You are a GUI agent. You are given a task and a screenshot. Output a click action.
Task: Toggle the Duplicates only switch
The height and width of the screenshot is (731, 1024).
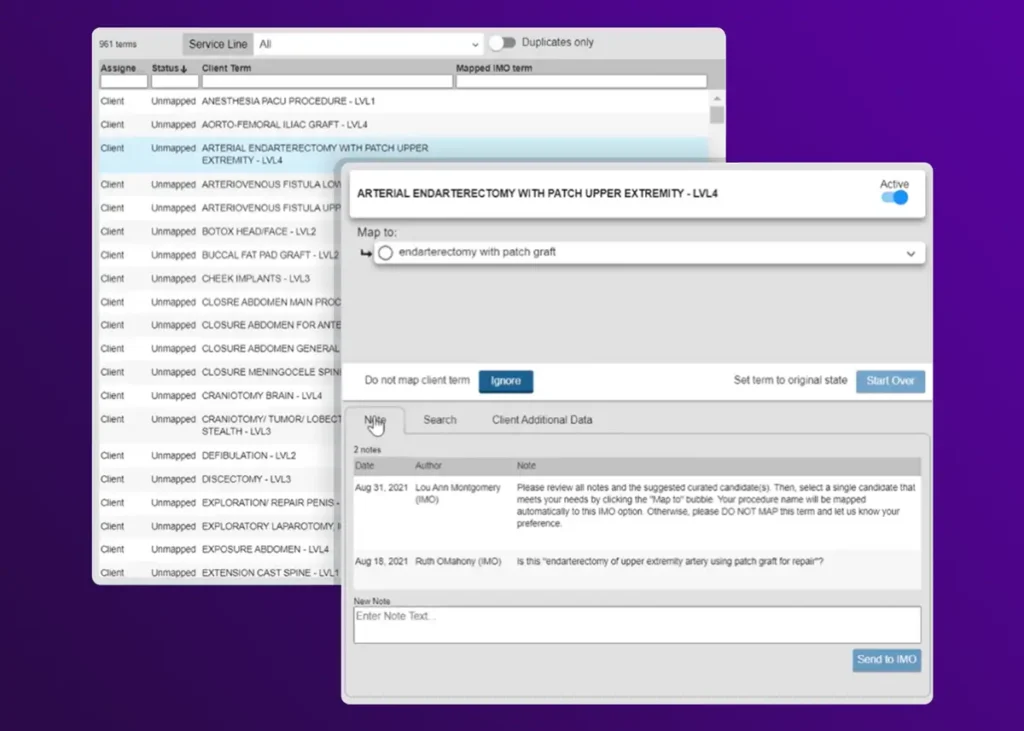point(502,43)
